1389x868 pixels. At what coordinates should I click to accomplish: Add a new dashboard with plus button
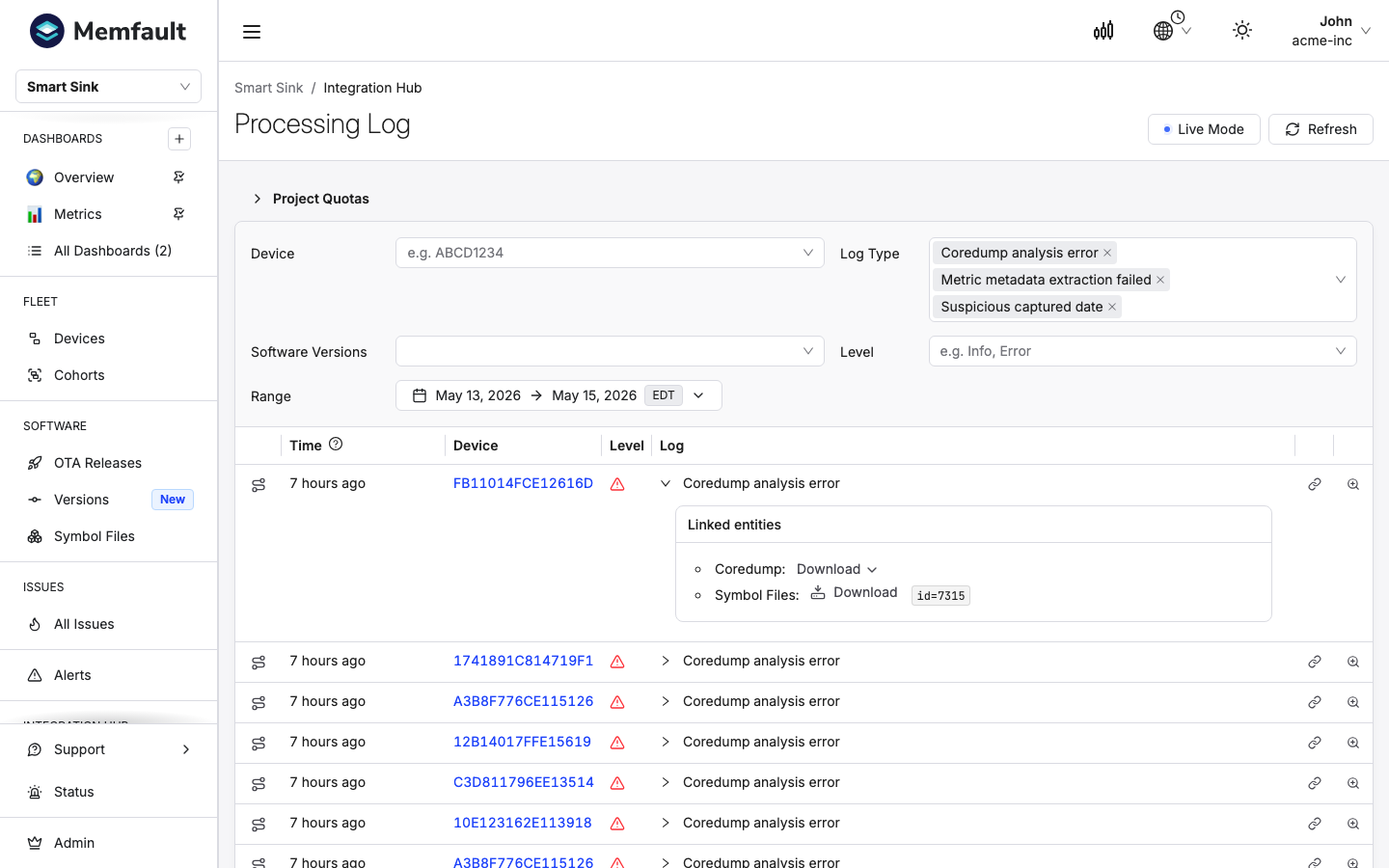coord(179,139)
